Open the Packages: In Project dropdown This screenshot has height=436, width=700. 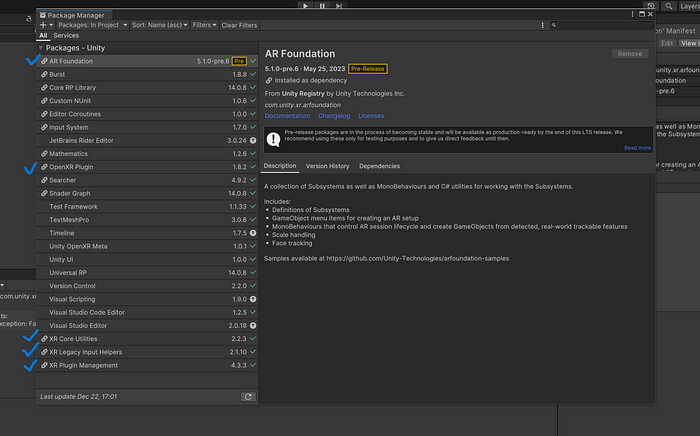point(92,25)
